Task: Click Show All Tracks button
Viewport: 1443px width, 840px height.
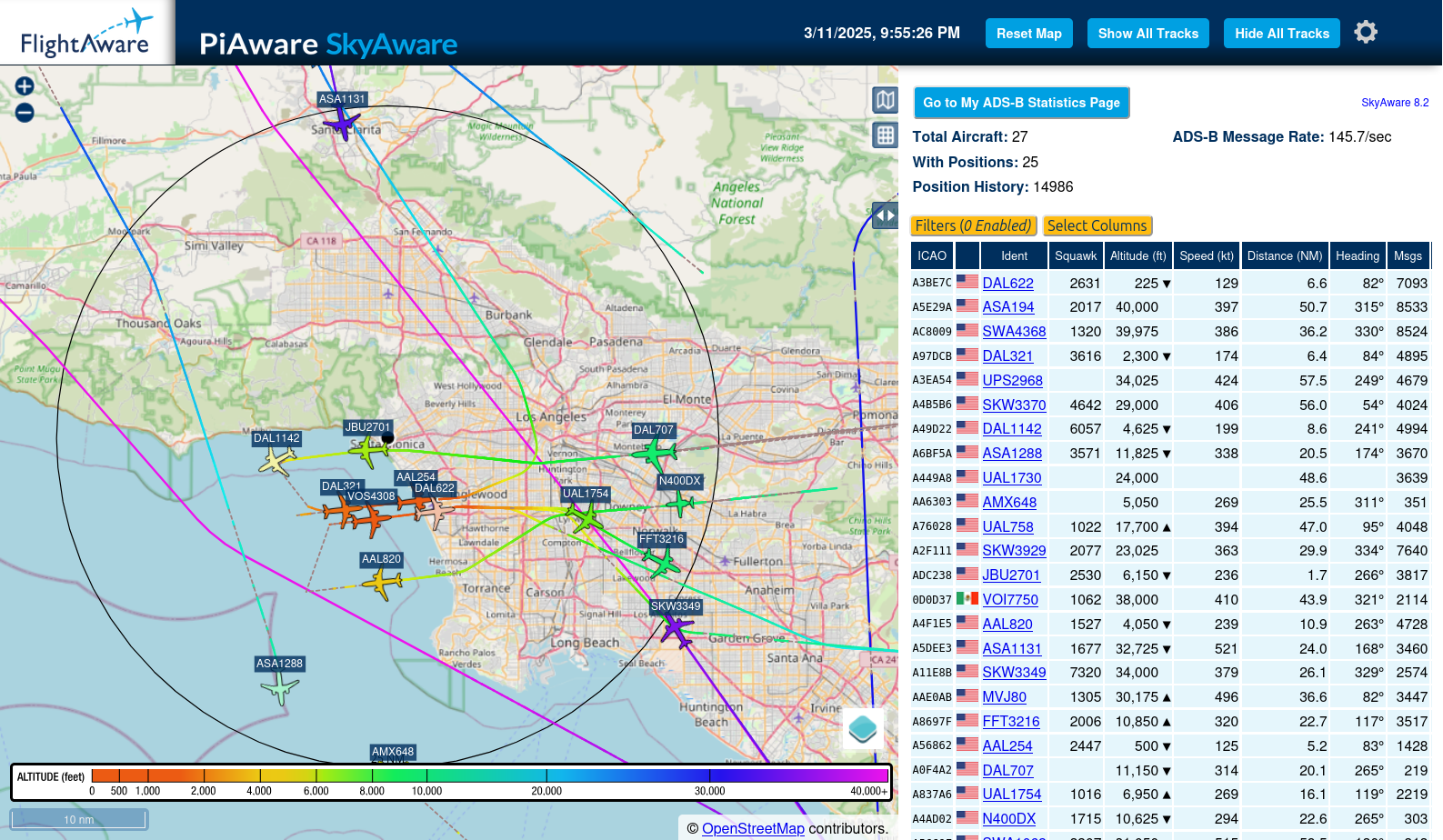Action: pyautogui.click(x=1148, y=34)
